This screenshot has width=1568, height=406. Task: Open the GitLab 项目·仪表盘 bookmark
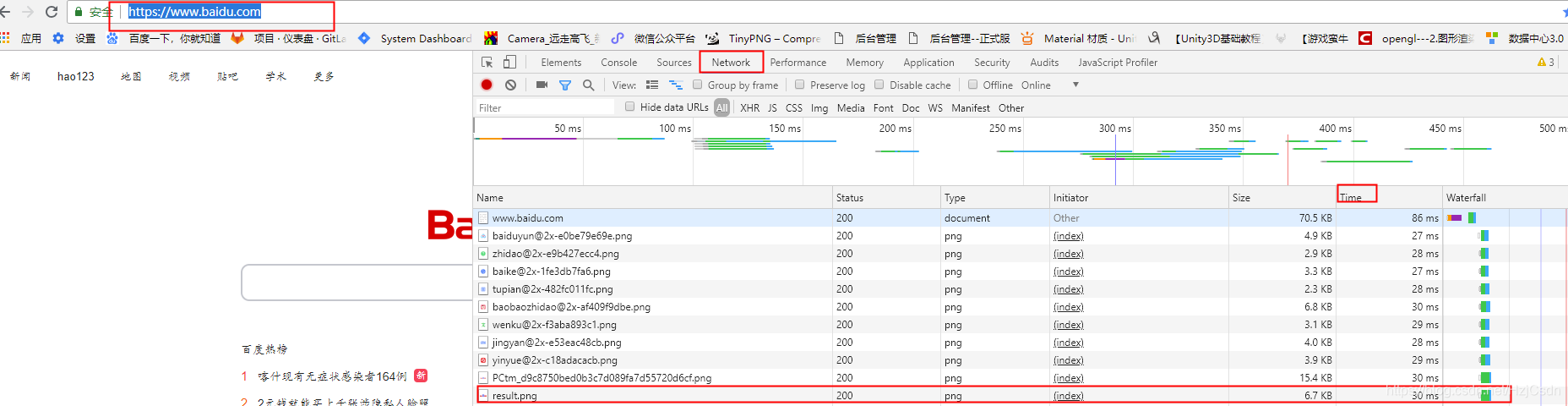point(289,38)
